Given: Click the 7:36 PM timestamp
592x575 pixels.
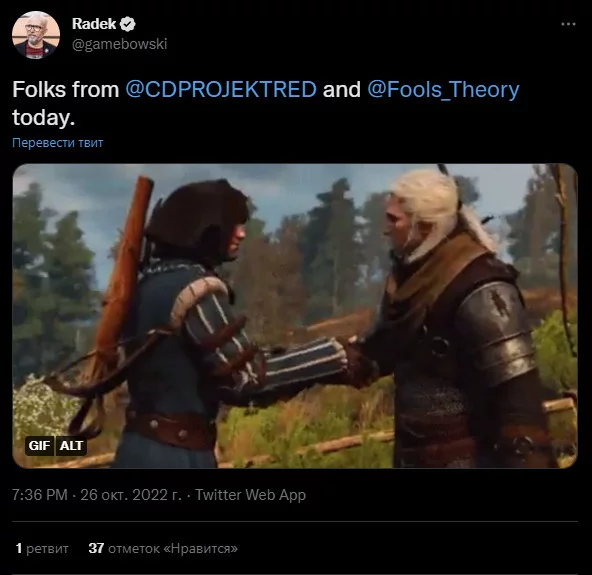Looking at the screenshot, I should click(x=40, y=495).
